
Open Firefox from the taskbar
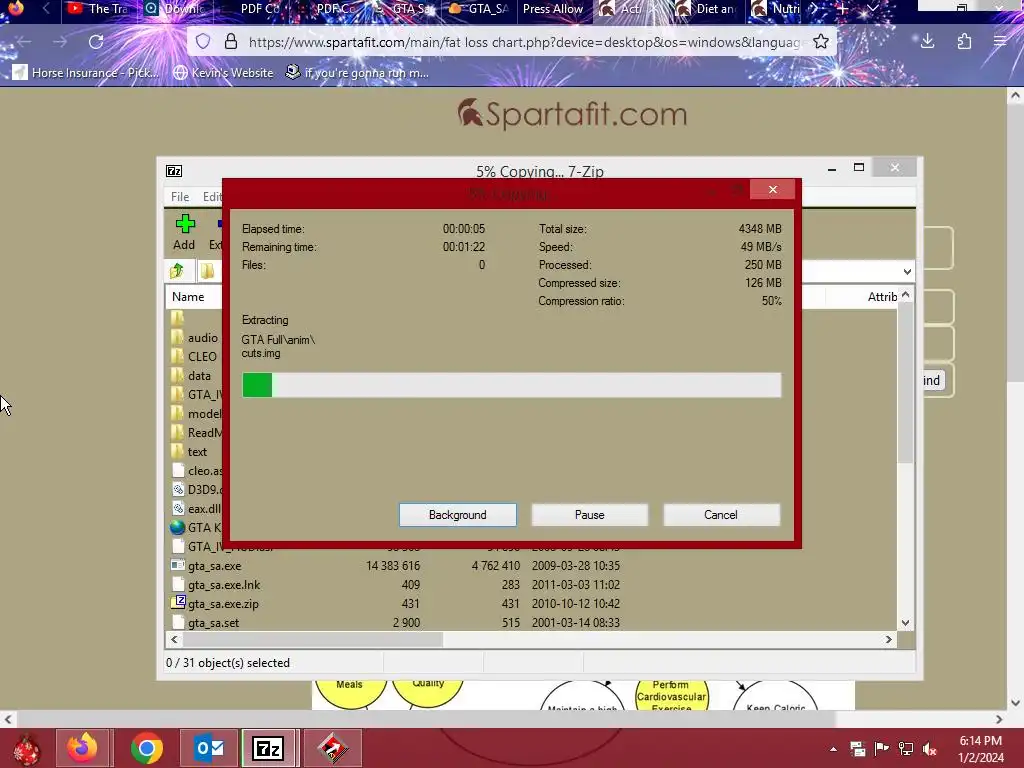82,748
